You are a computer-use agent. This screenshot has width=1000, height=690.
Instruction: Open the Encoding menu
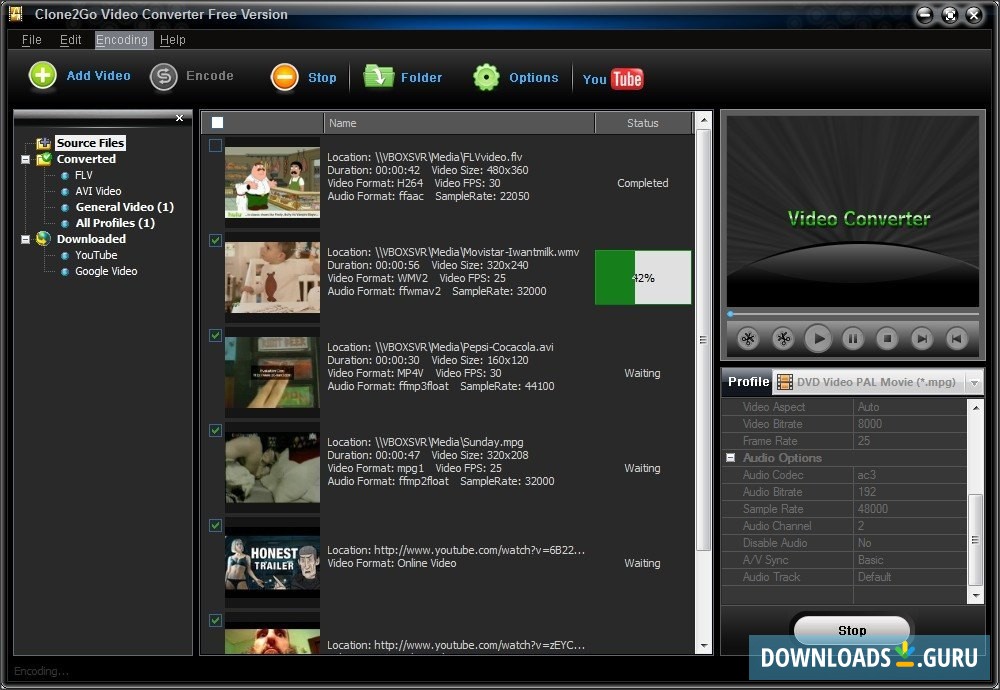122,40
